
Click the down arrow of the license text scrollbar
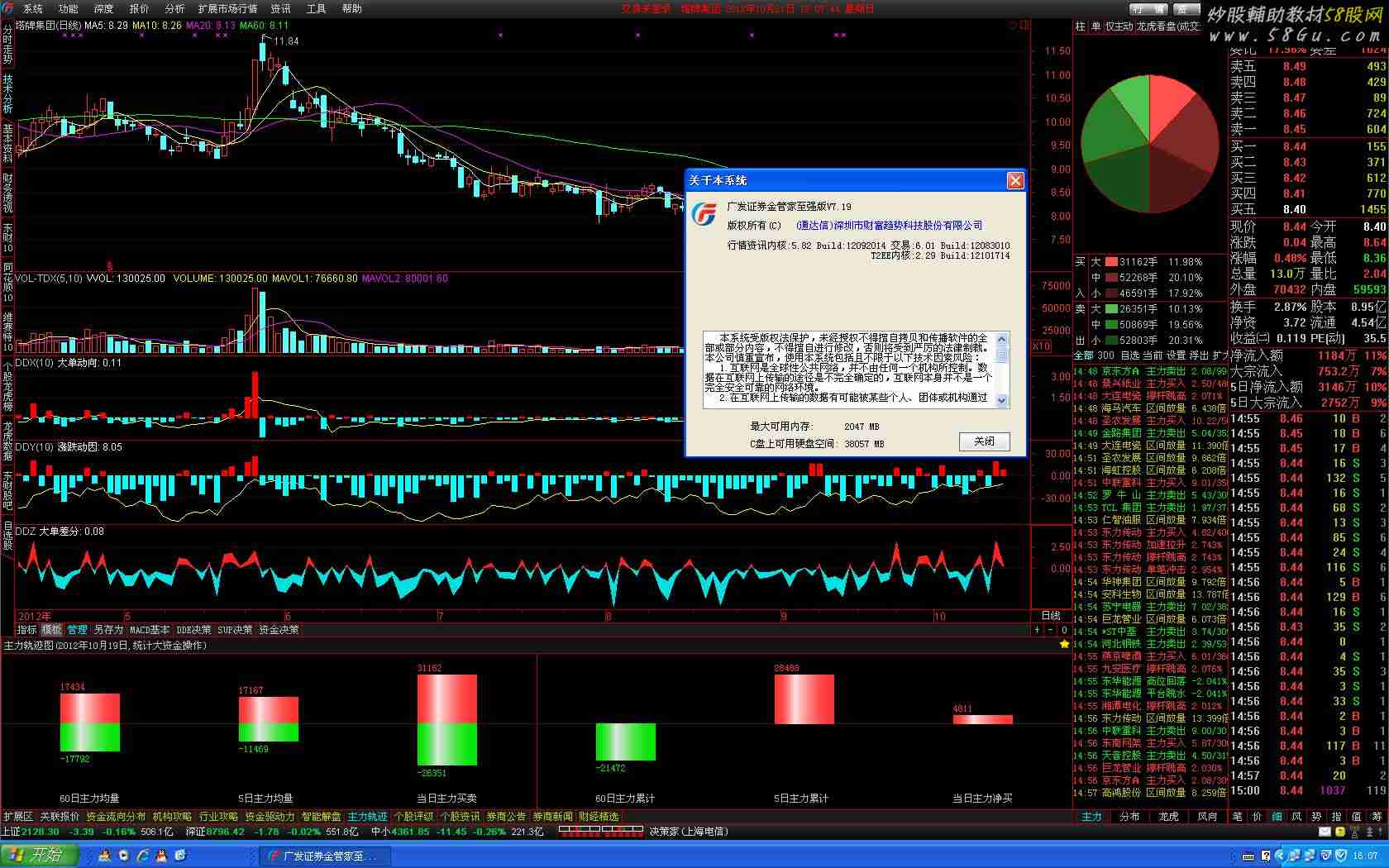[x=1002, y=401]
